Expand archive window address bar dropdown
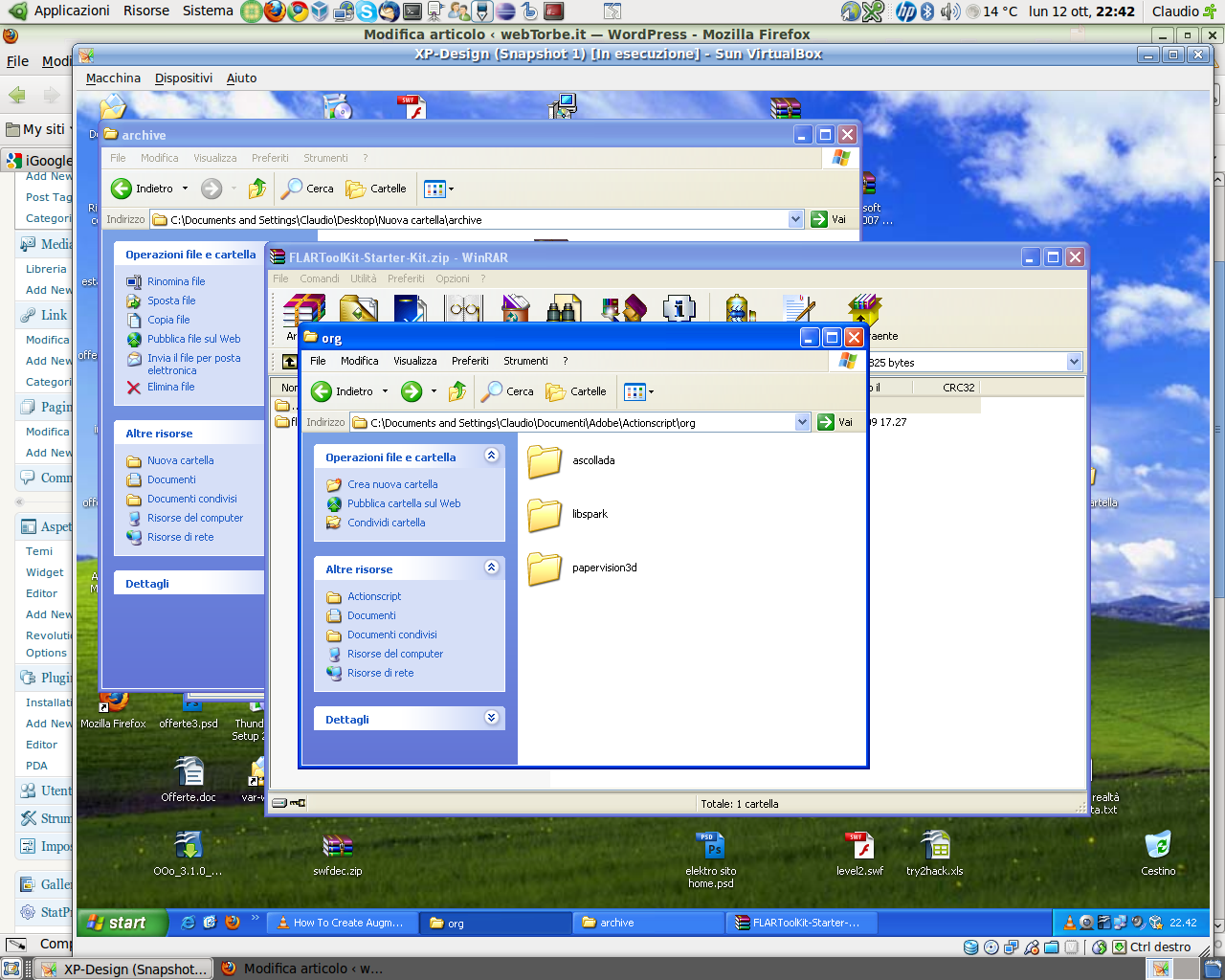 pyautogui.click(x=795, y=219)
